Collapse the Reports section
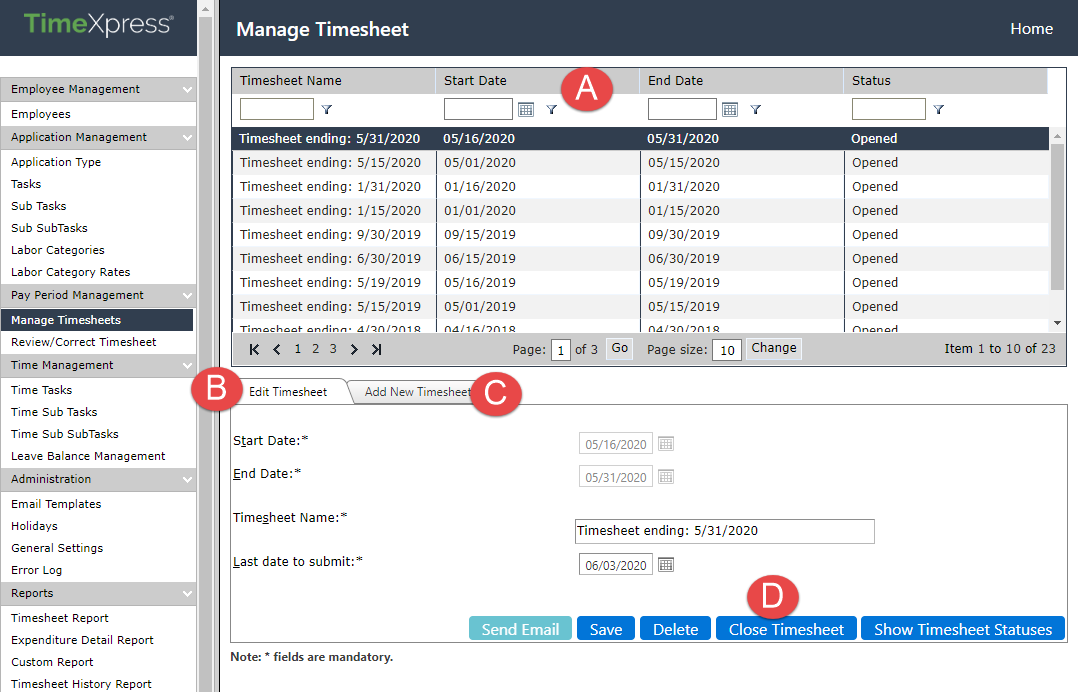The image size is (1078, 692). [x=98, y=593]
